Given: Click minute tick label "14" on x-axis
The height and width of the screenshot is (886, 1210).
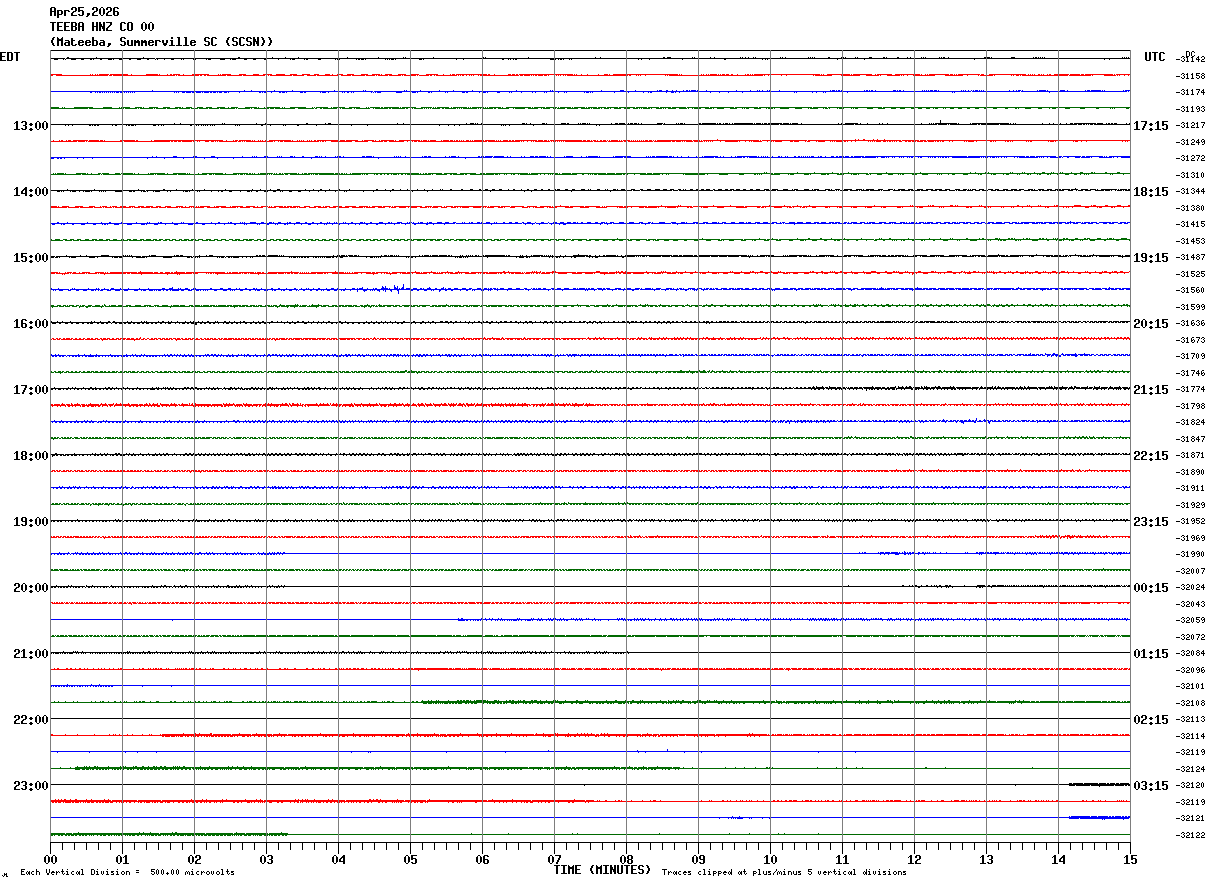Looking at the screenshot, I should pyautogui.click(x=1058, y=859).
